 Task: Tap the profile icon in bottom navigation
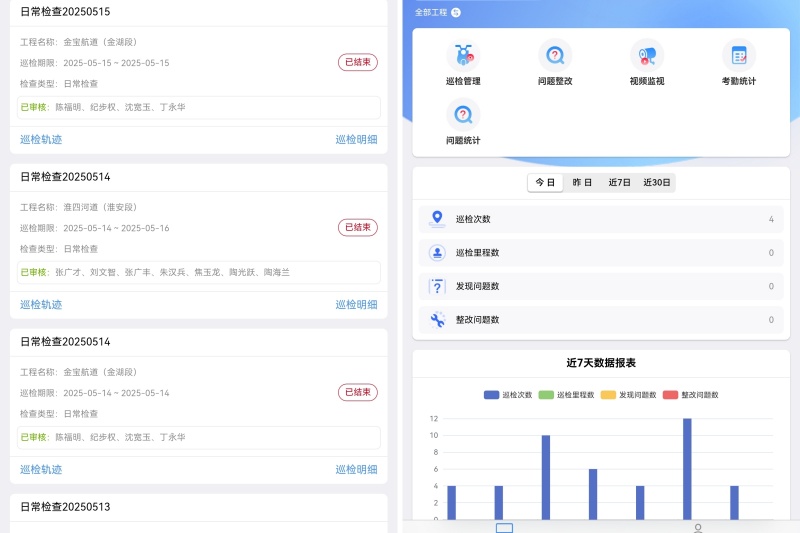697,527
